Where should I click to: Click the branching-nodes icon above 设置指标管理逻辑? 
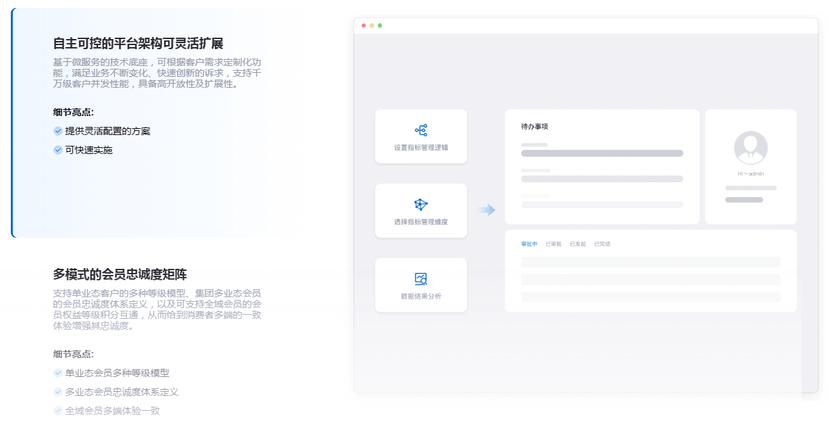point(421,130)
